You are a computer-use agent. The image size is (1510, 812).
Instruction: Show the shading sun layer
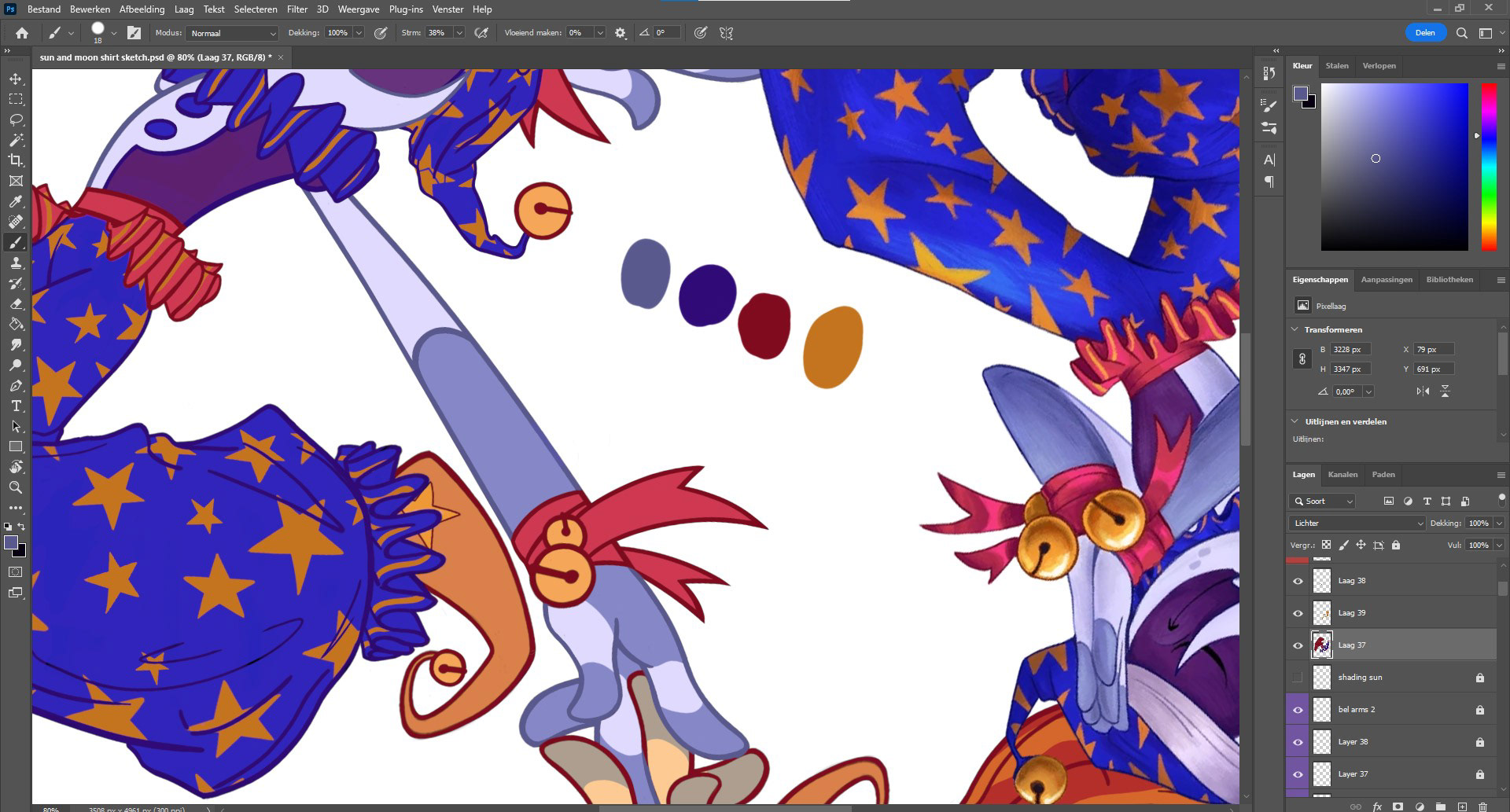(x=1298, y=678)
